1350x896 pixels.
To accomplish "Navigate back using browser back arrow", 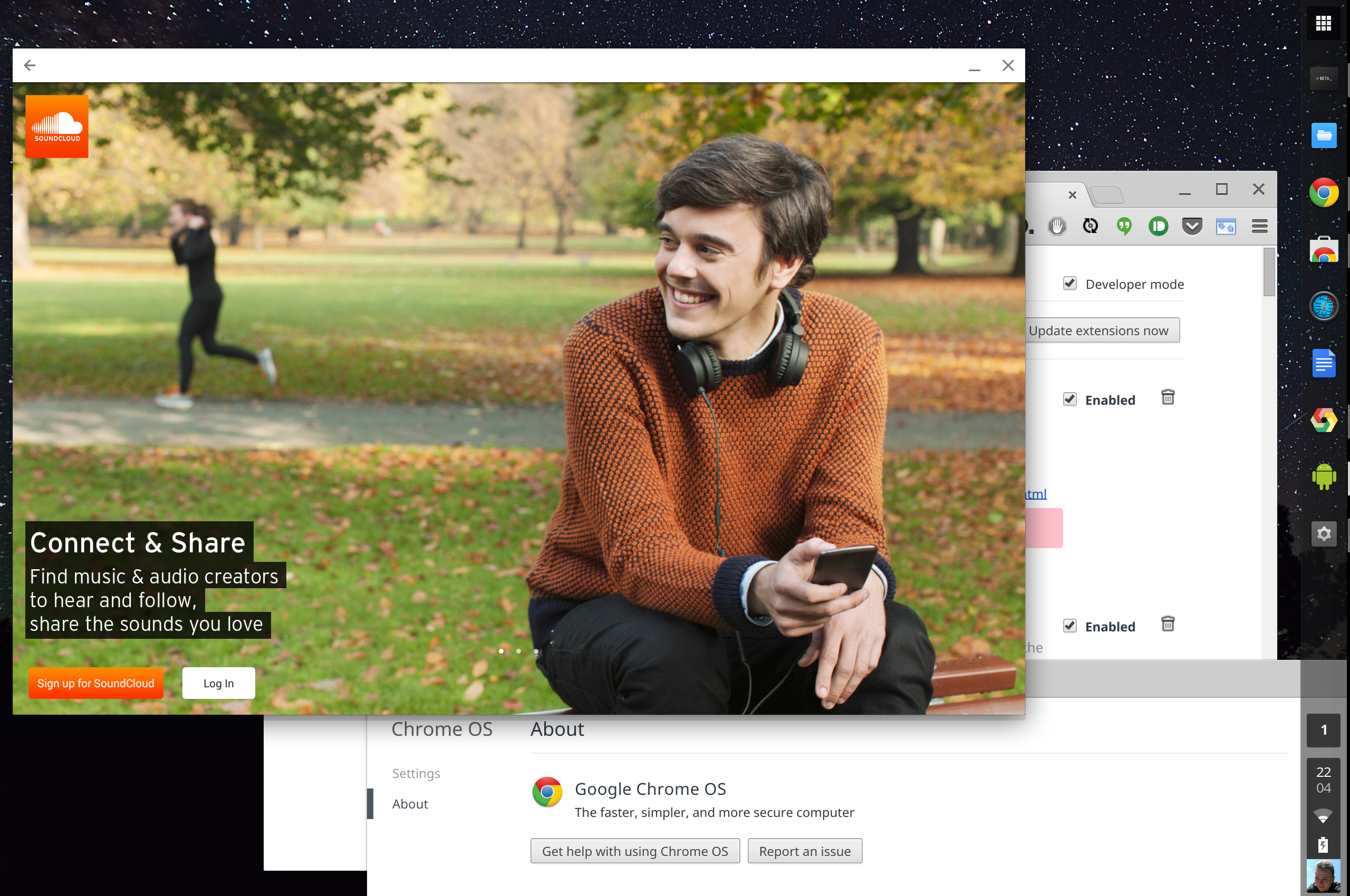I will tap(29, 66).
